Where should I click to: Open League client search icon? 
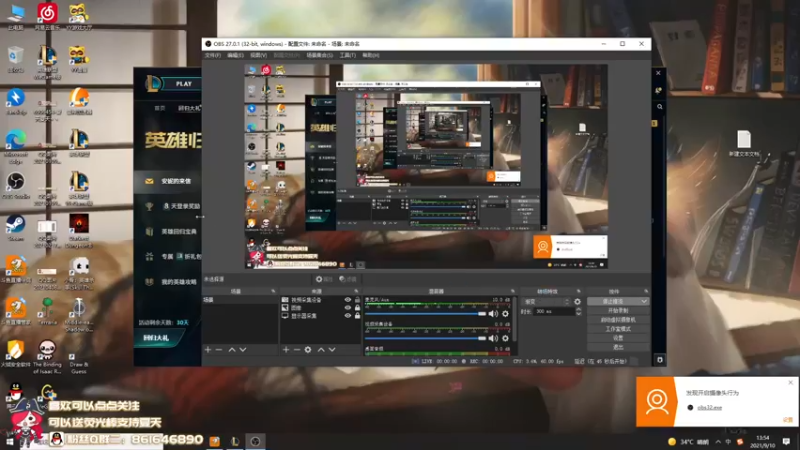pyautogui.click(x=659, y=107)
